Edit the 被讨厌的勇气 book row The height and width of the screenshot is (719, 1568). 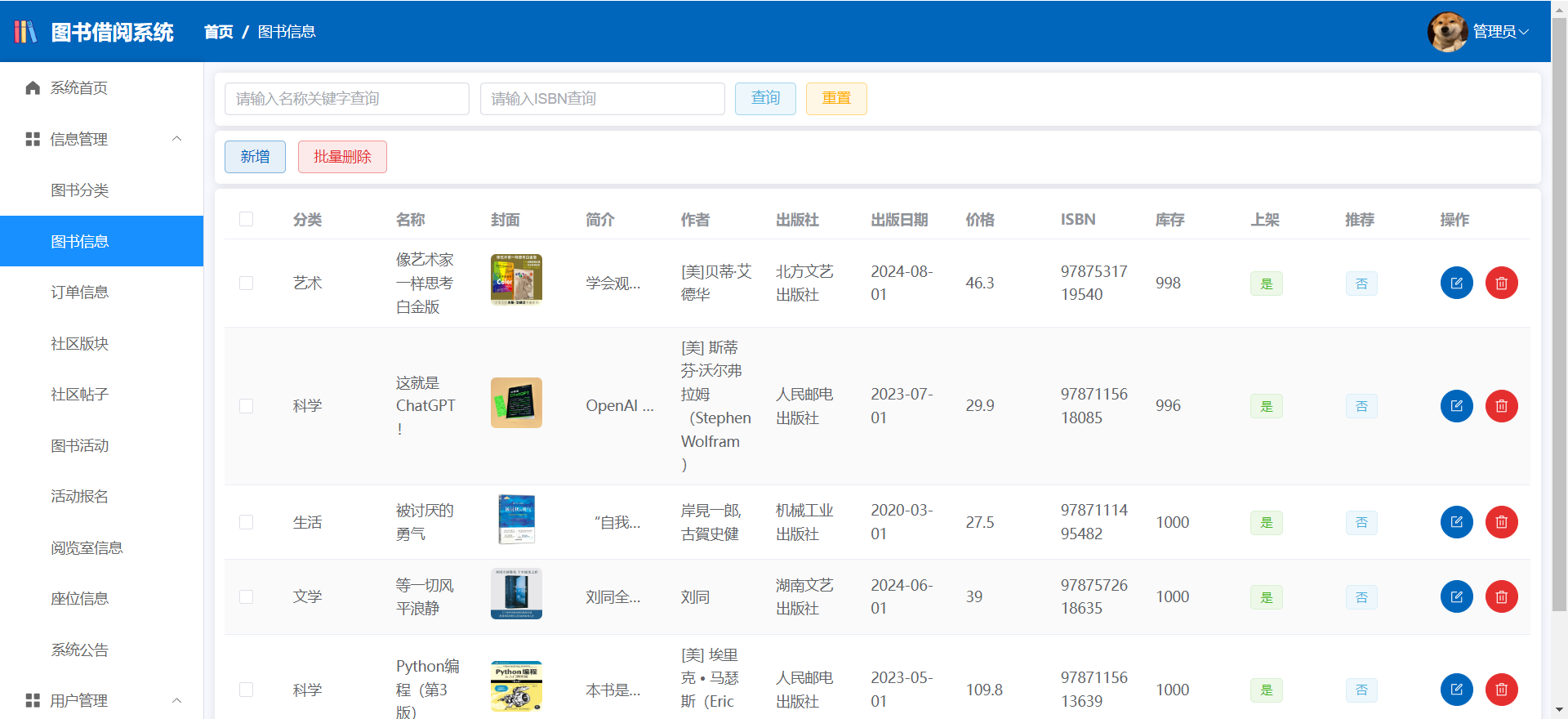click(x=1456, y=522)
